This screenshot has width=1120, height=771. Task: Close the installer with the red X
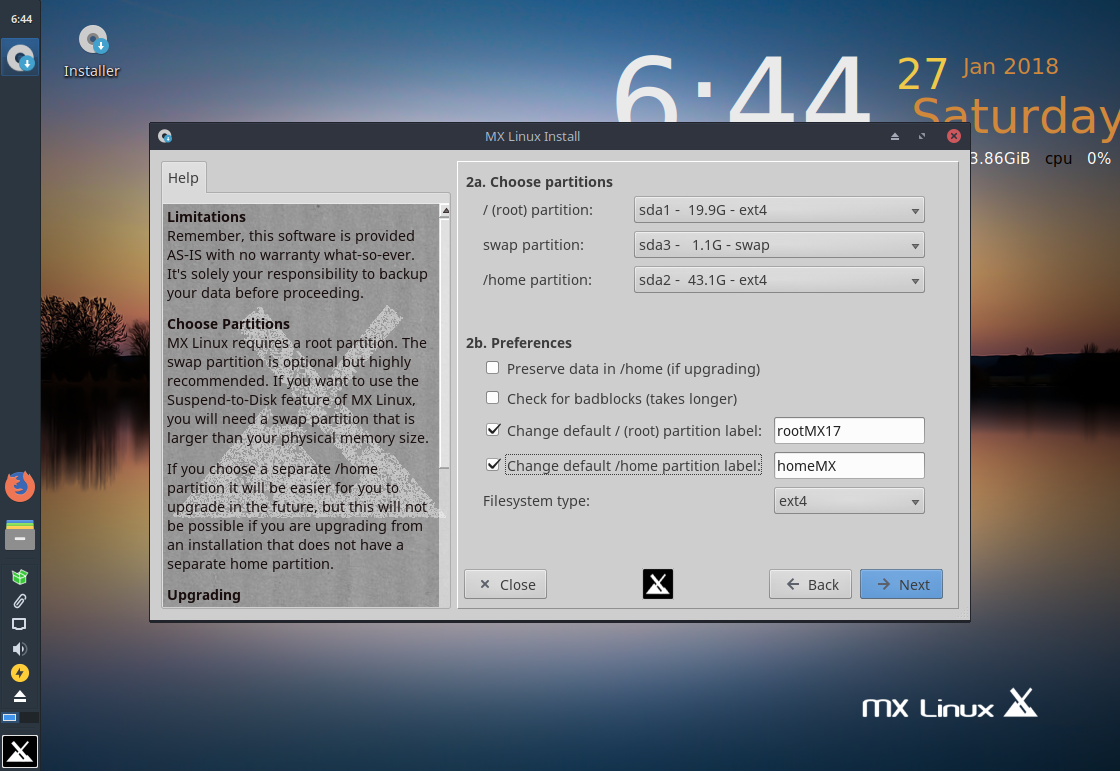click(954, 136)
